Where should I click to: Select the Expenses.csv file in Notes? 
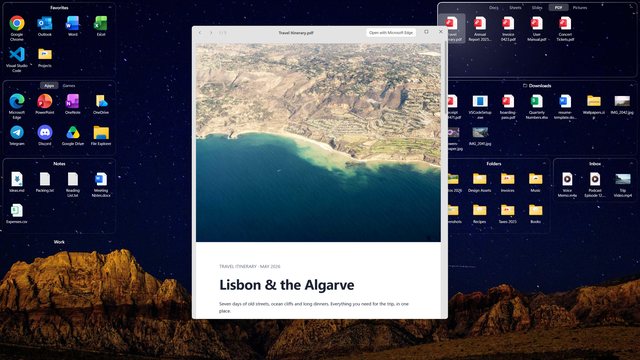tap(17, 211)
